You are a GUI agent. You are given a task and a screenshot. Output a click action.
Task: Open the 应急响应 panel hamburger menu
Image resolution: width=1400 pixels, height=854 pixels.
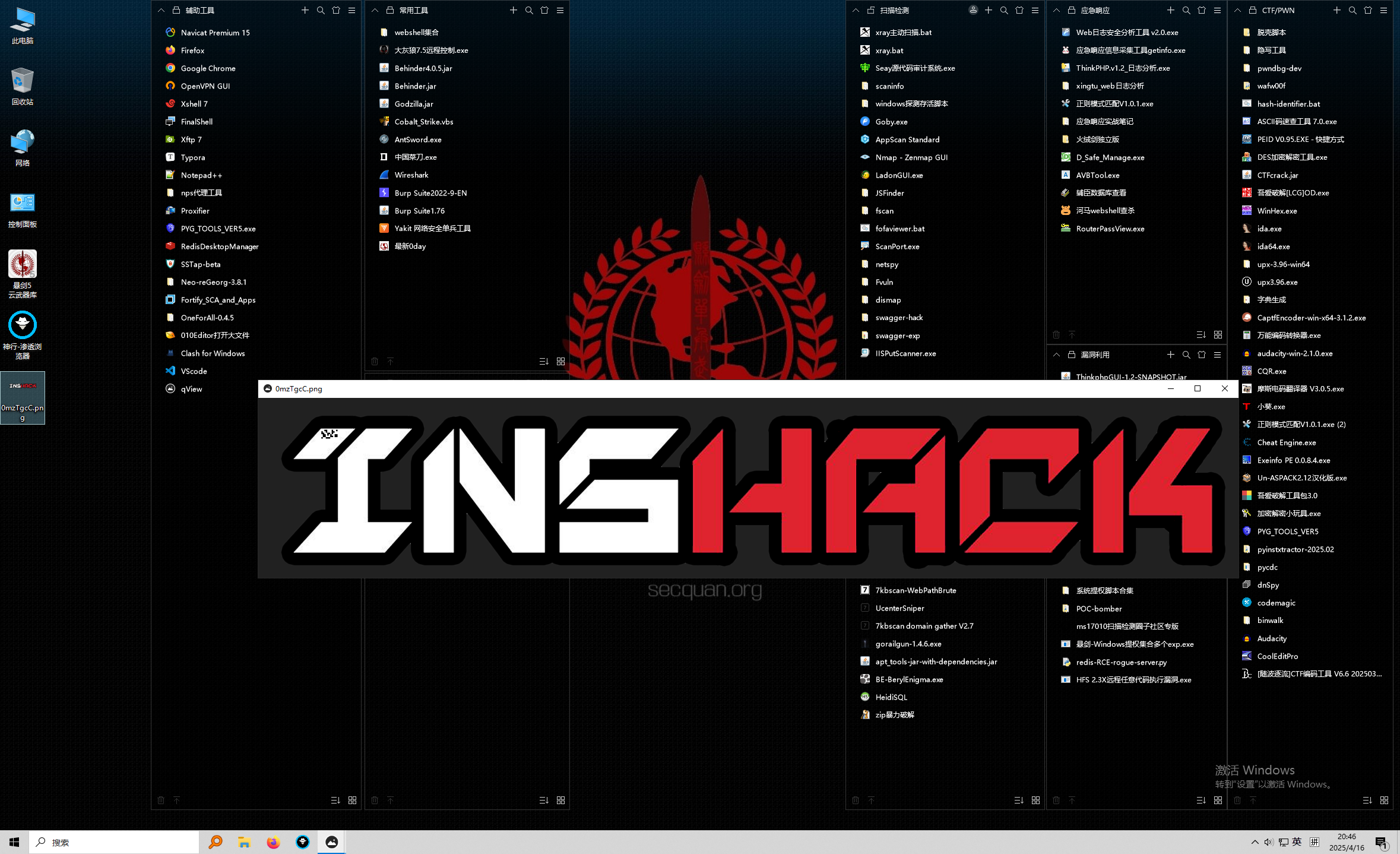click(1217, 10)
